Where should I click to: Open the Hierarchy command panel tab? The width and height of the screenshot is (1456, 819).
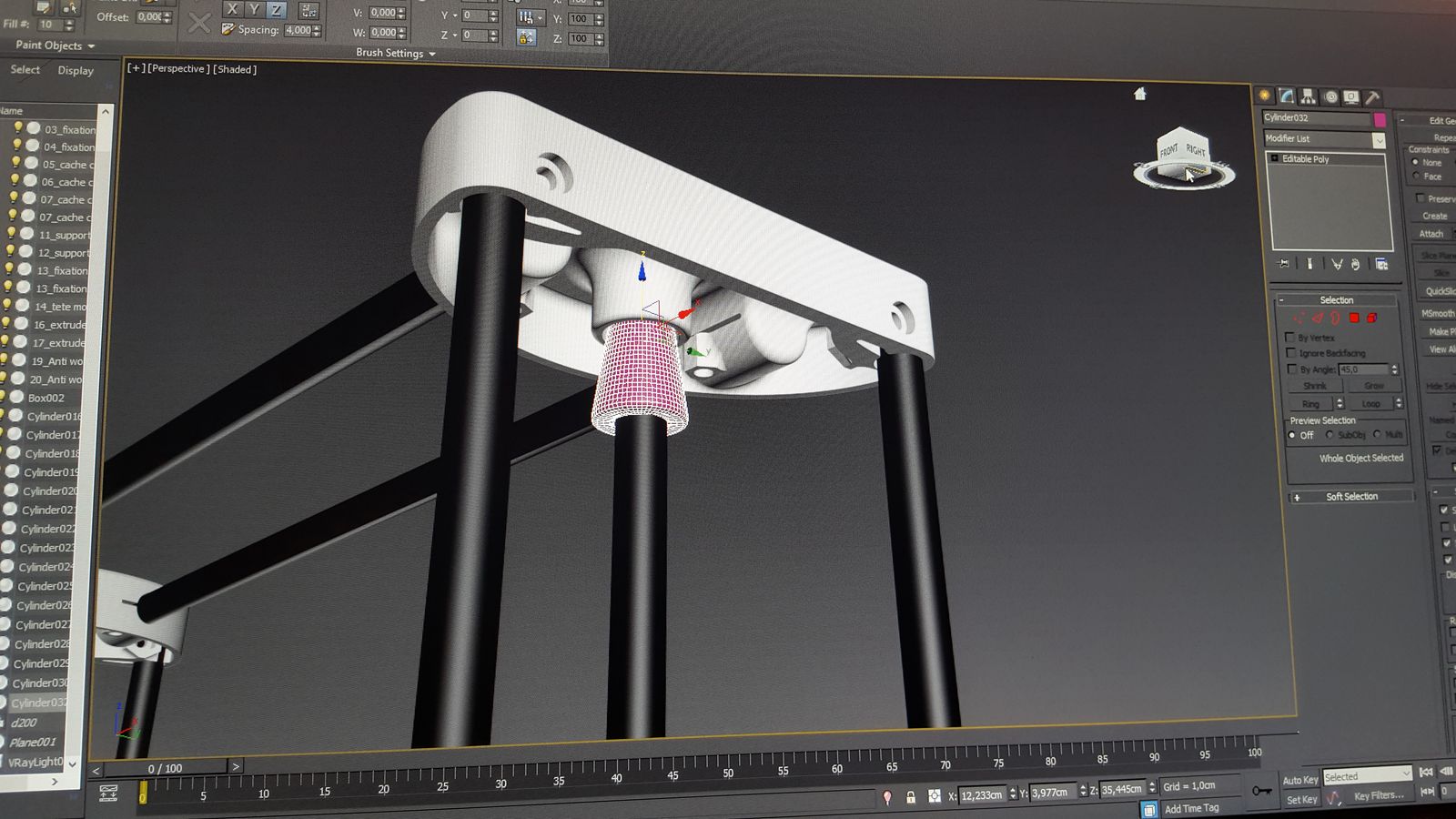[1308, 96]
